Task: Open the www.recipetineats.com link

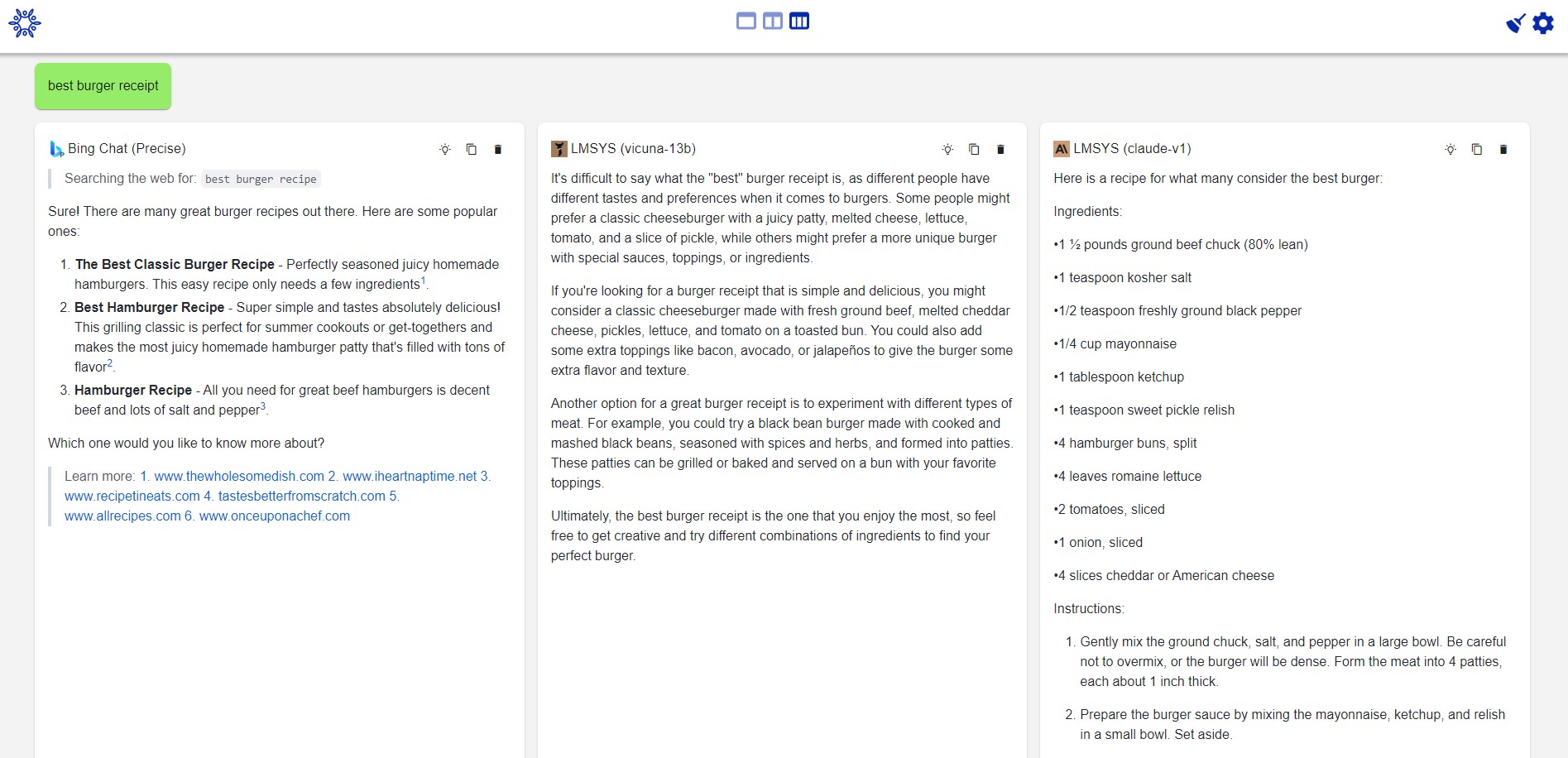Action: [x=132, y=496]
